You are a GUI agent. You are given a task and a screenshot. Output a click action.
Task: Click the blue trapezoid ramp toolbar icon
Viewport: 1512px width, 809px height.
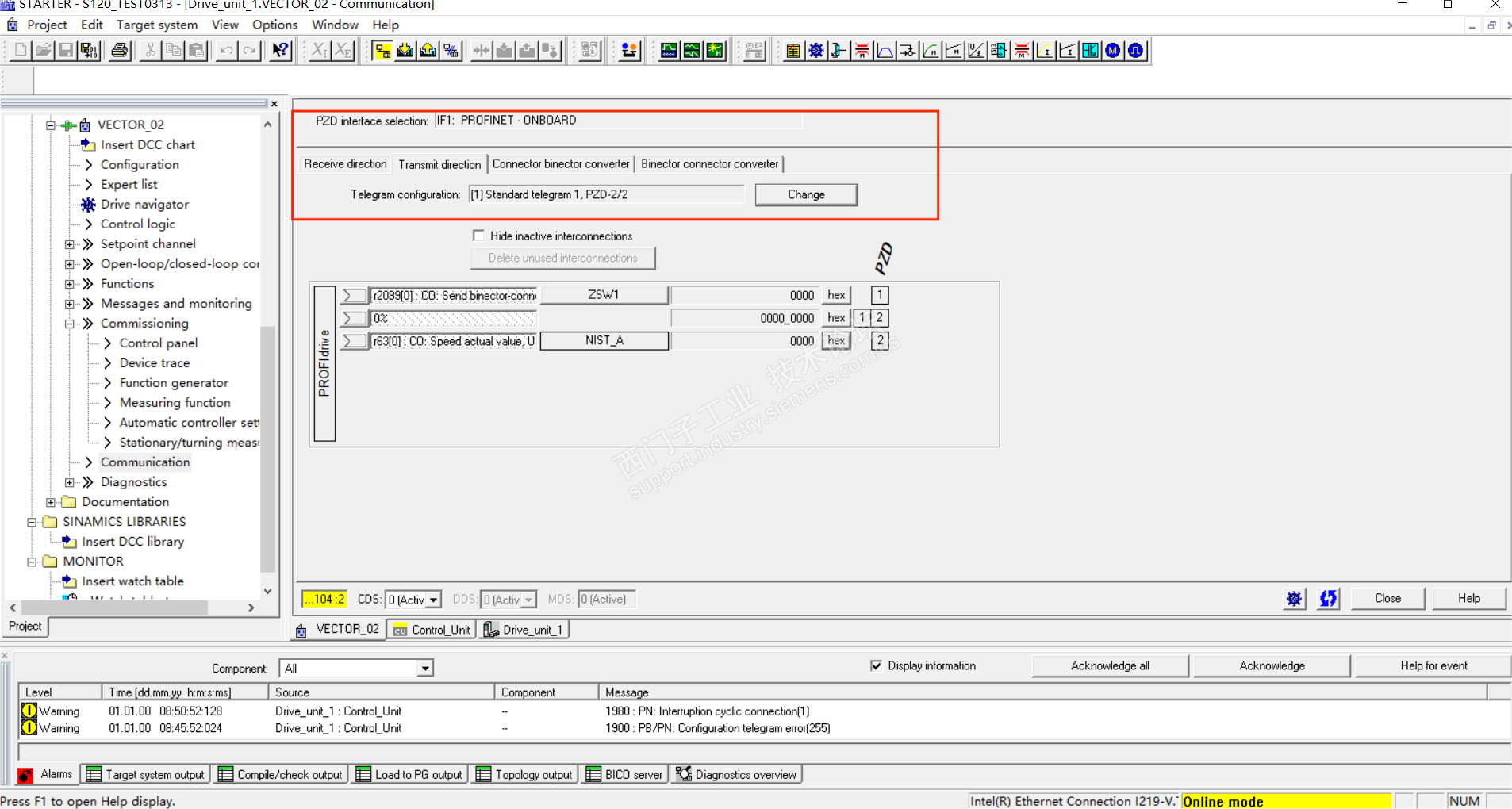[x=885, y=51]
